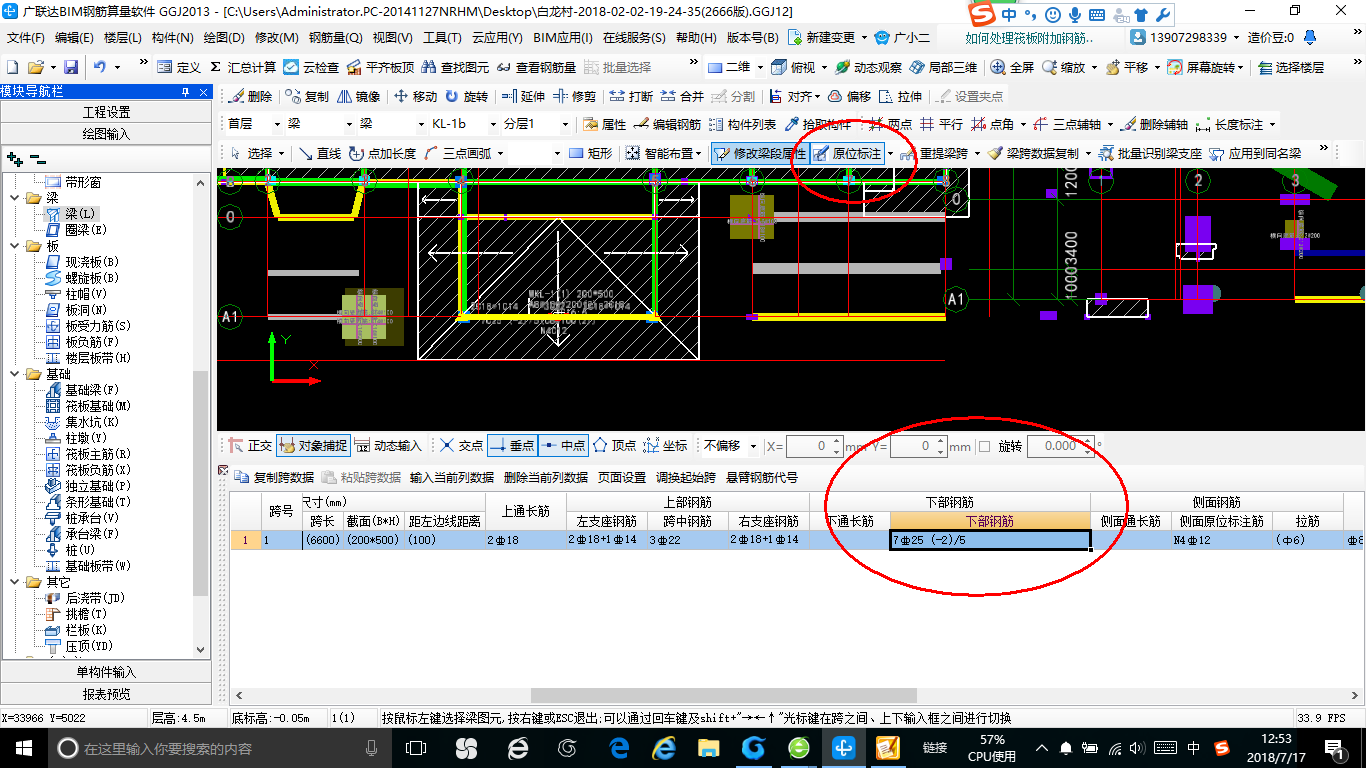Select 矩形 rectangle draw tool
The width and height of the screenshot is (1366, 768).
point(590,153)
